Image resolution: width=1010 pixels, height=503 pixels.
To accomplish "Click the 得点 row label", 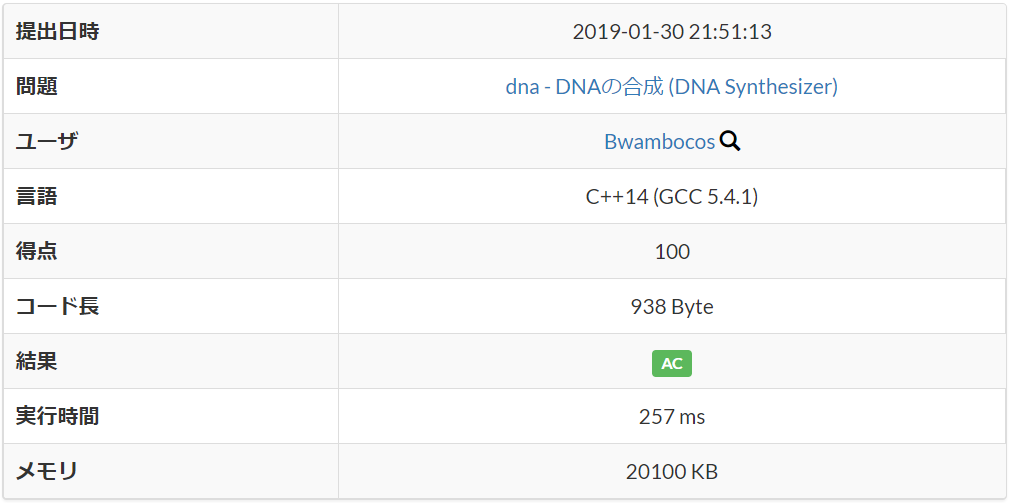I will (x=37, y=251).
